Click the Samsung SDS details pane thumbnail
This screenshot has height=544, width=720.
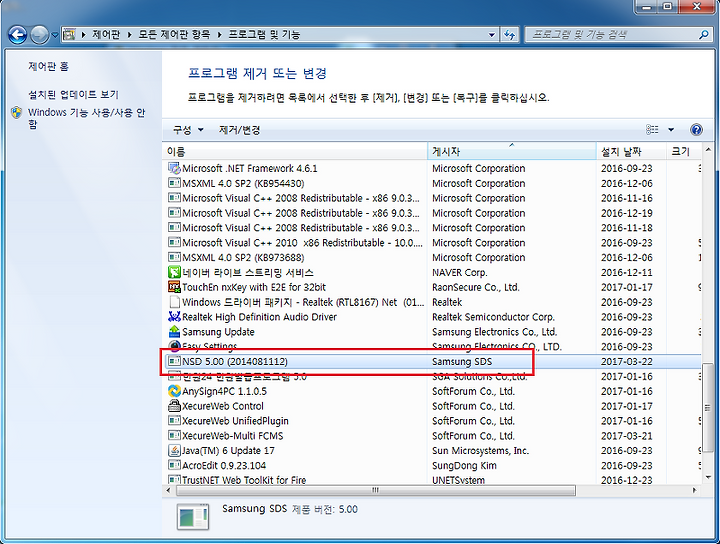click(193, 517)
